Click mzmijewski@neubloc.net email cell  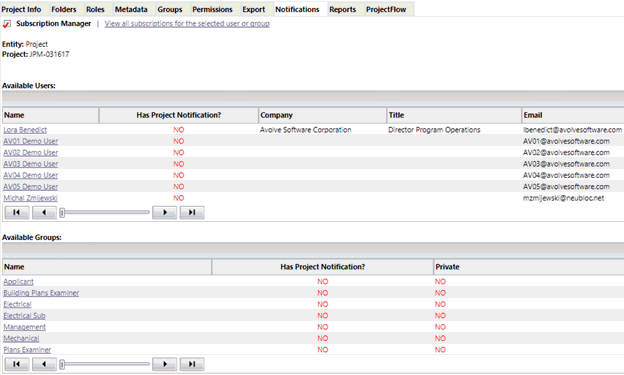click(564, 198)
